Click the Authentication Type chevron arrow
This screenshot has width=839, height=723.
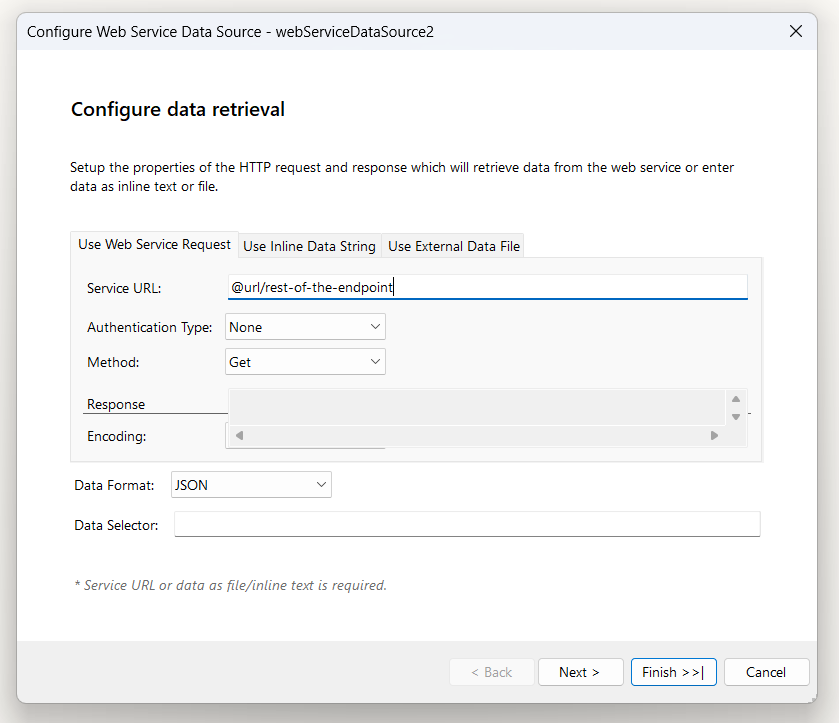point(375,327)
